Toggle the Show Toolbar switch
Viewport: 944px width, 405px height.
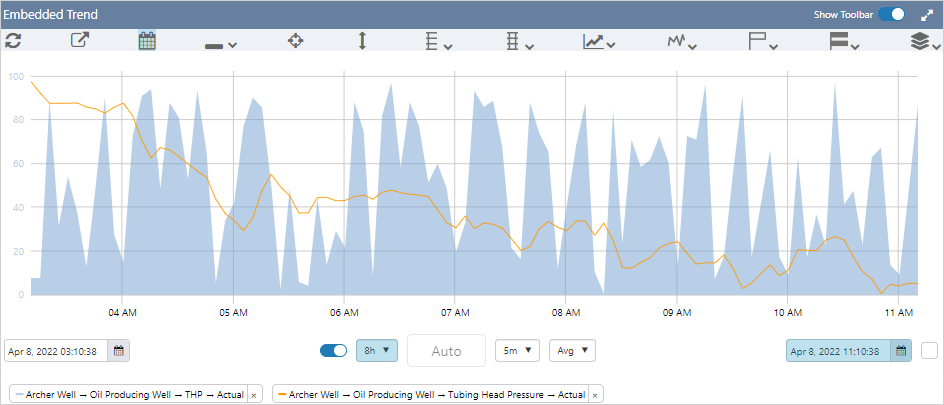[891, 14]
